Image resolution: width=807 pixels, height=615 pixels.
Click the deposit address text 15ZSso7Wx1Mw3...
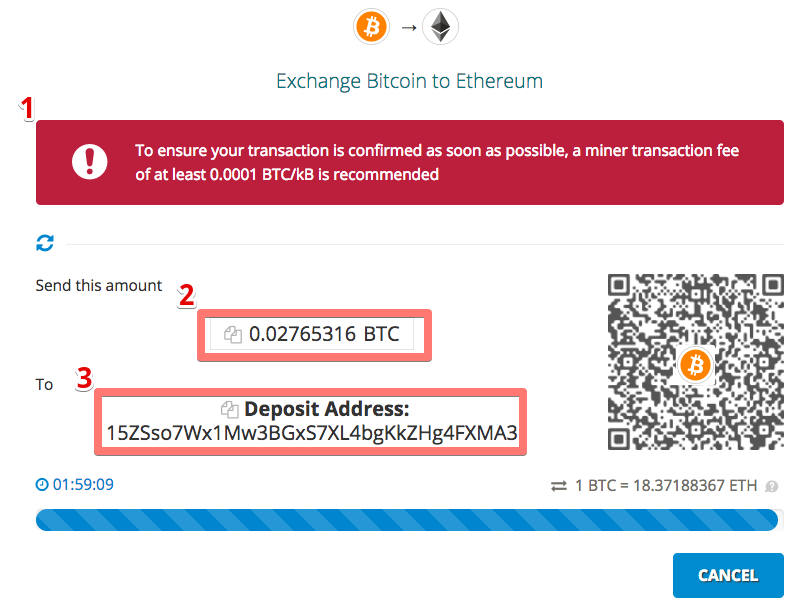point(311,433)
